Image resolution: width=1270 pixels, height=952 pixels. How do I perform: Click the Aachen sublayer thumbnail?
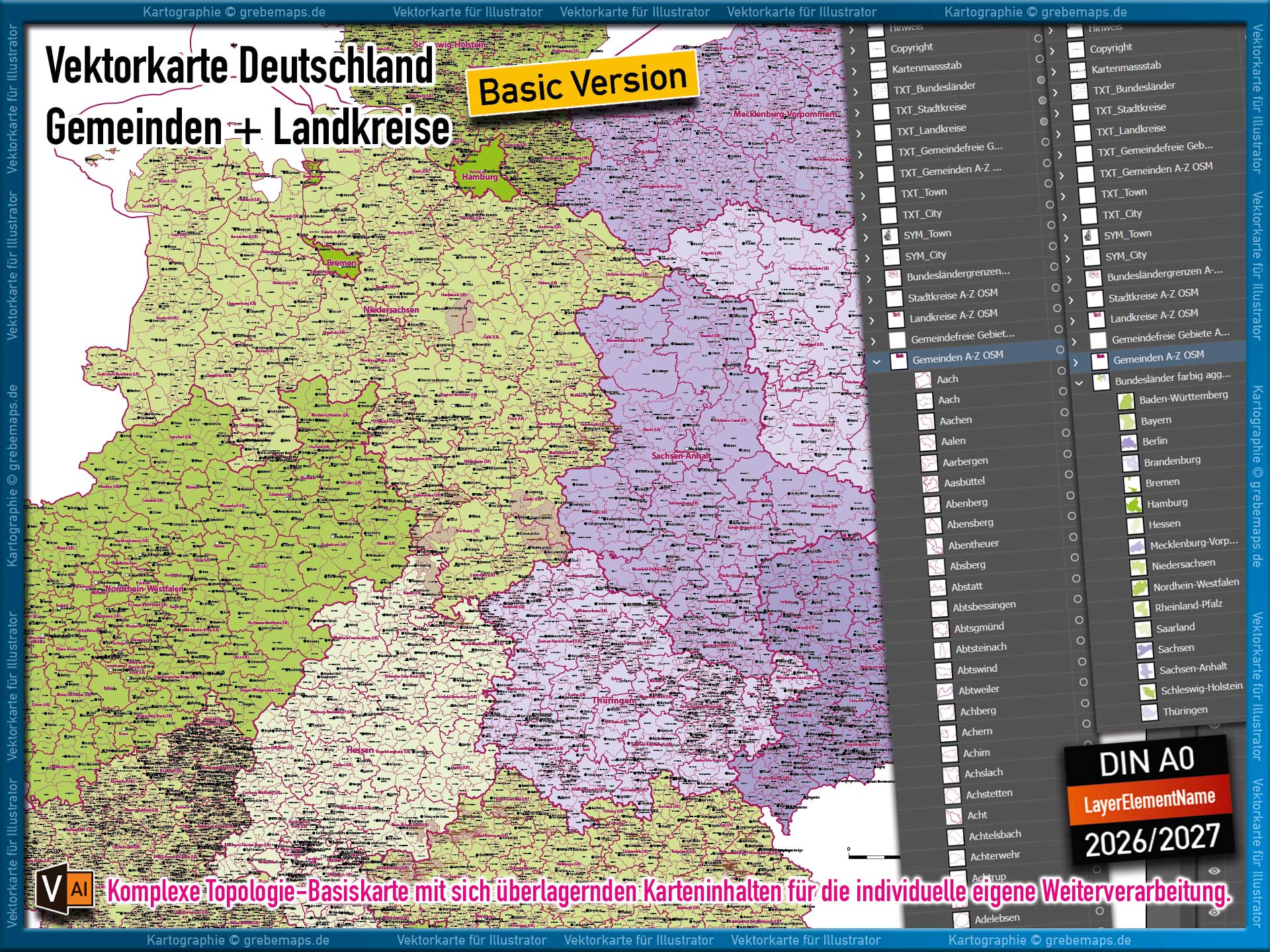[x=925, y=422]
